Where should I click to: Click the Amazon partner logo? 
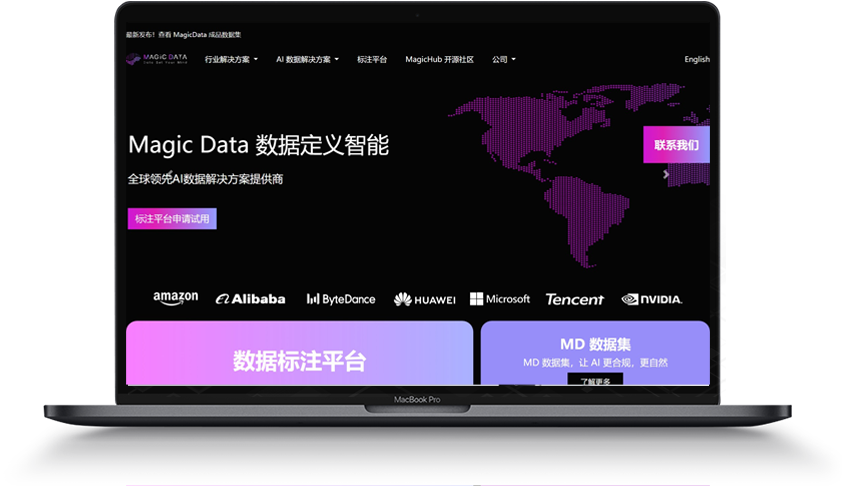click(x=176, y=298)
